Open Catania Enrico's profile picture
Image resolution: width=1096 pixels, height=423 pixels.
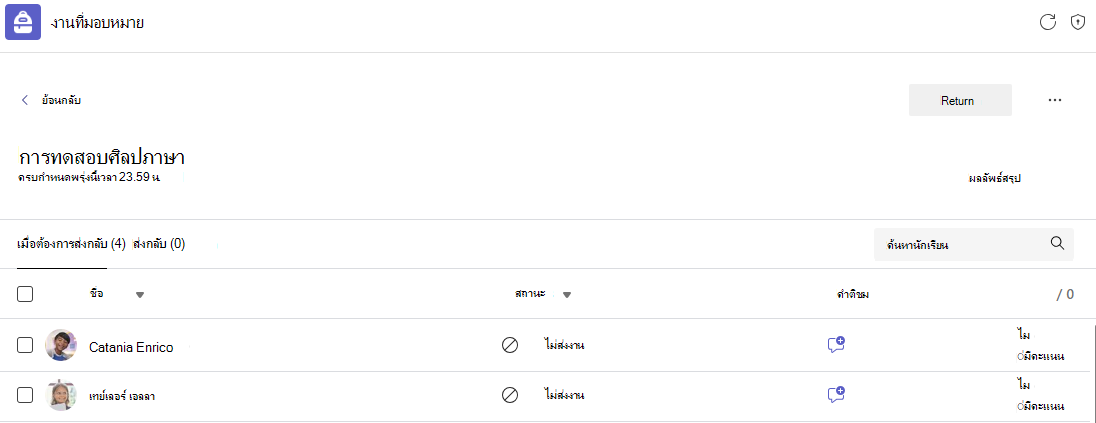tap(60, 345)
